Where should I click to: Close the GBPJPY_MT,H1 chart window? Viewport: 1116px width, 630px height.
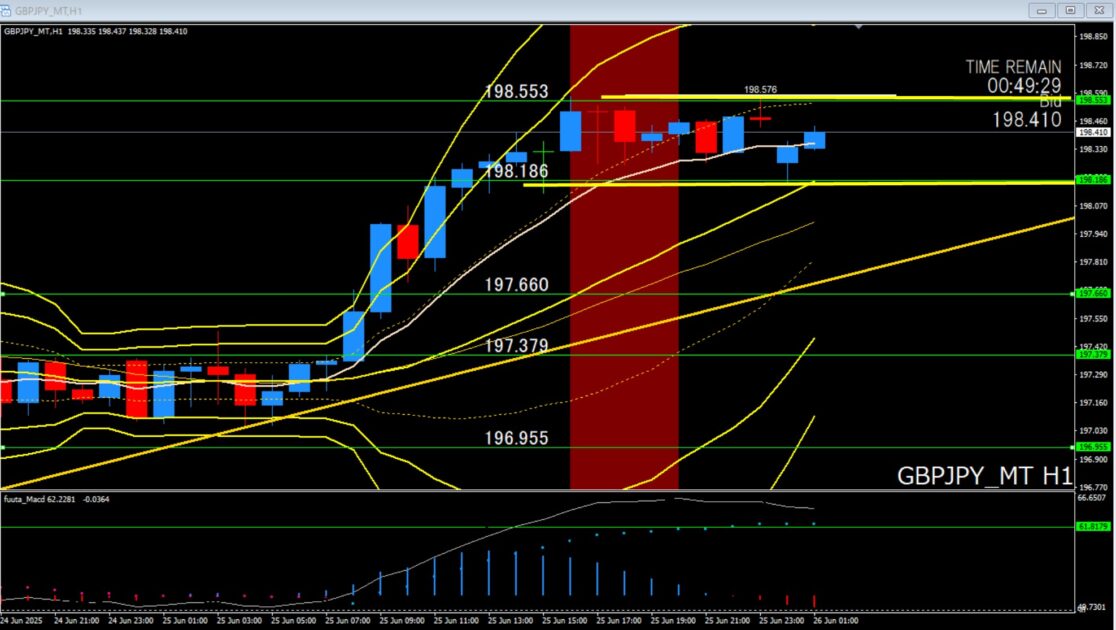click(1096, 10)
